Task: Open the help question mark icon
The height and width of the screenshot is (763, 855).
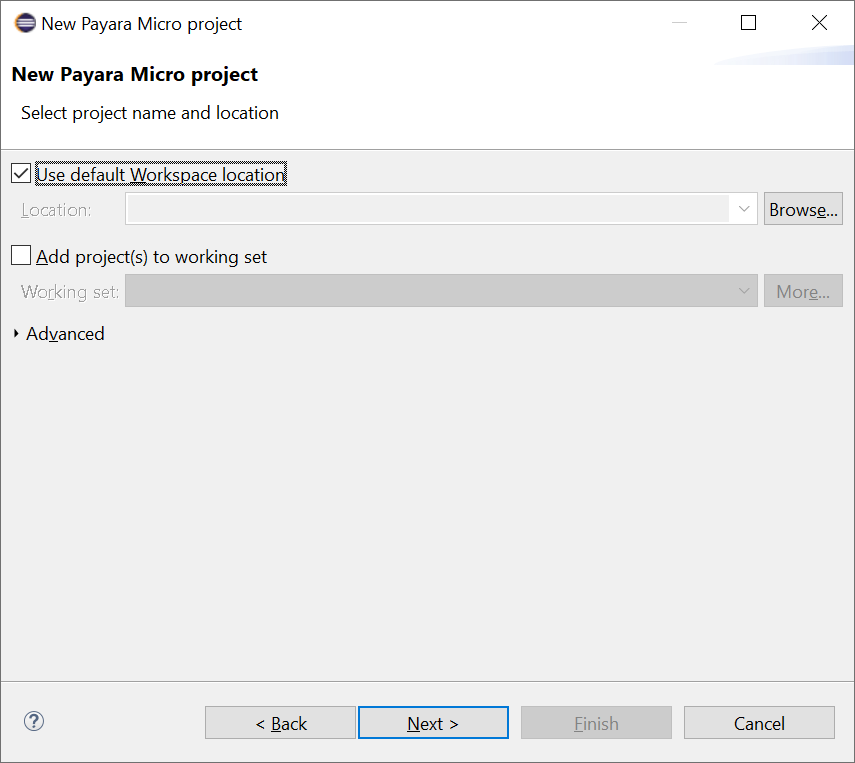Action: [x=34, y=721]
